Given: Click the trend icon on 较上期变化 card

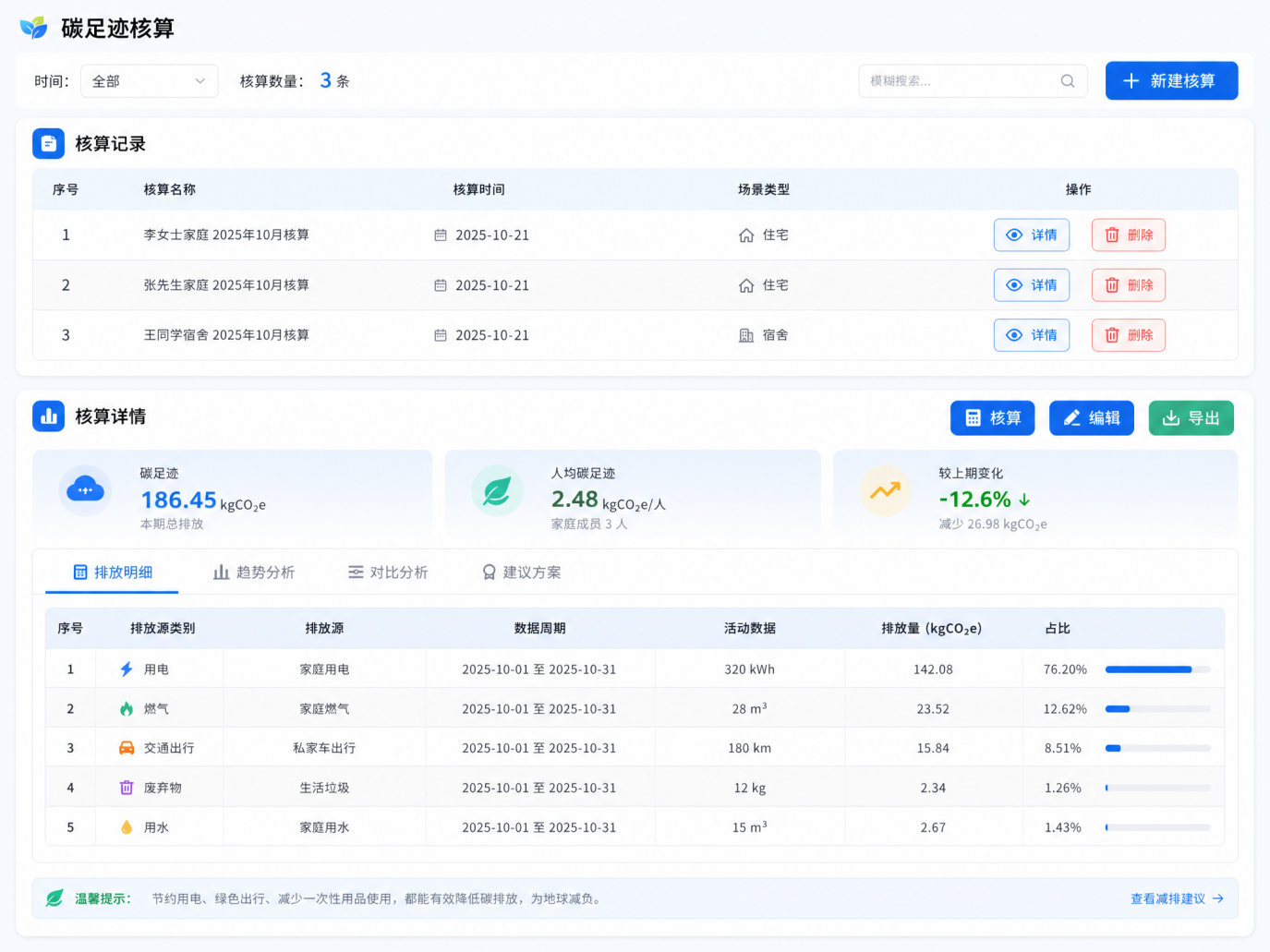Looking at the screenshot, I should [x=885, y=490].
